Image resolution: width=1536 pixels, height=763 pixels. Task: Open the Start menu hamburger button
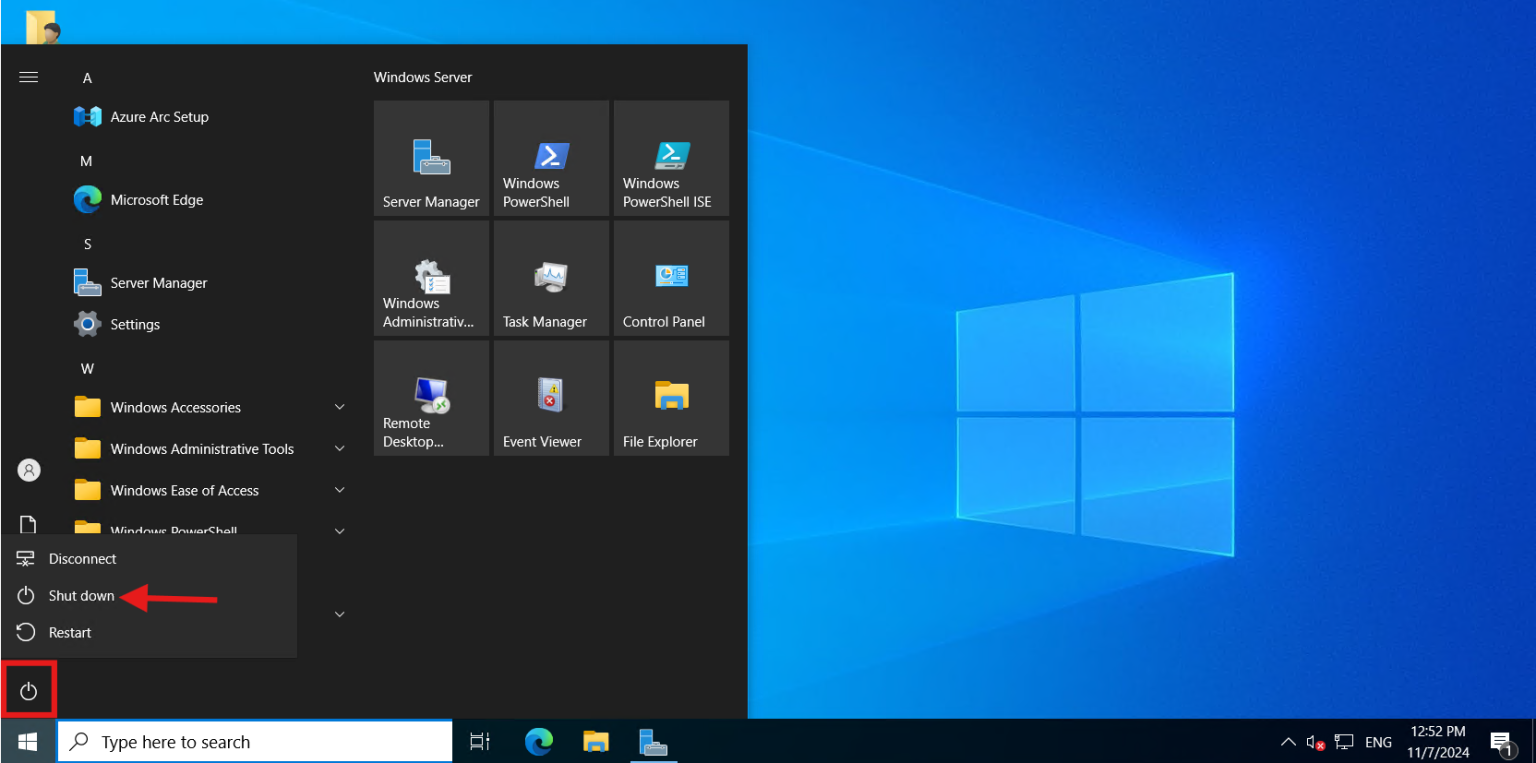click(x=28, y=76)
